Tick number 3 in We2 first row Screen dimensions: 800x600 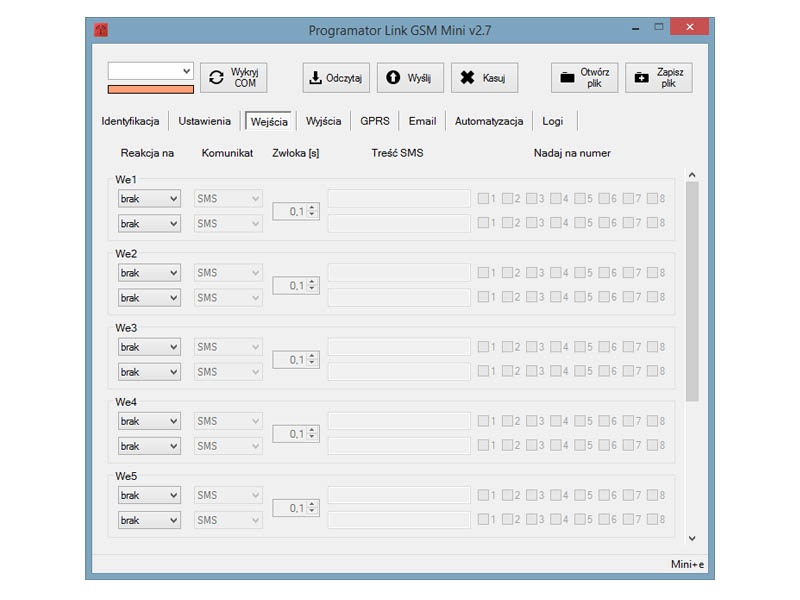(531, 272)
